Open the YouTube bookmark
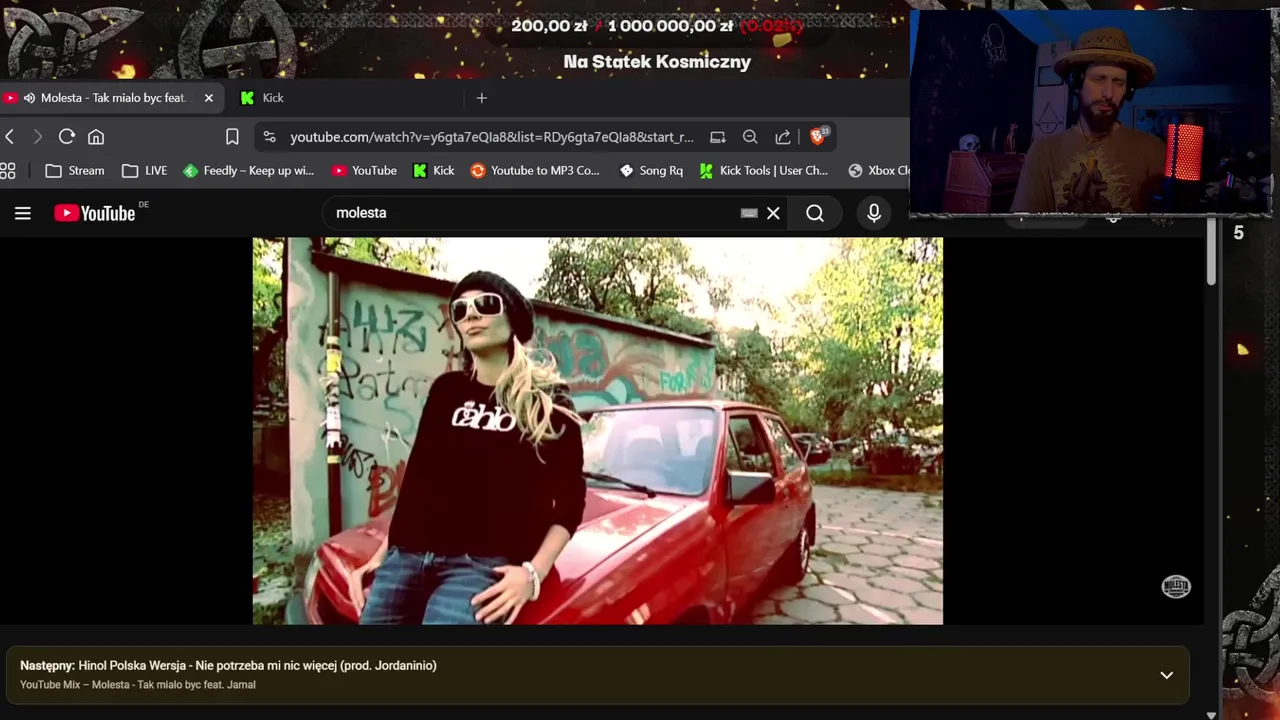1280x720 pixels. (x=364, y=171)
